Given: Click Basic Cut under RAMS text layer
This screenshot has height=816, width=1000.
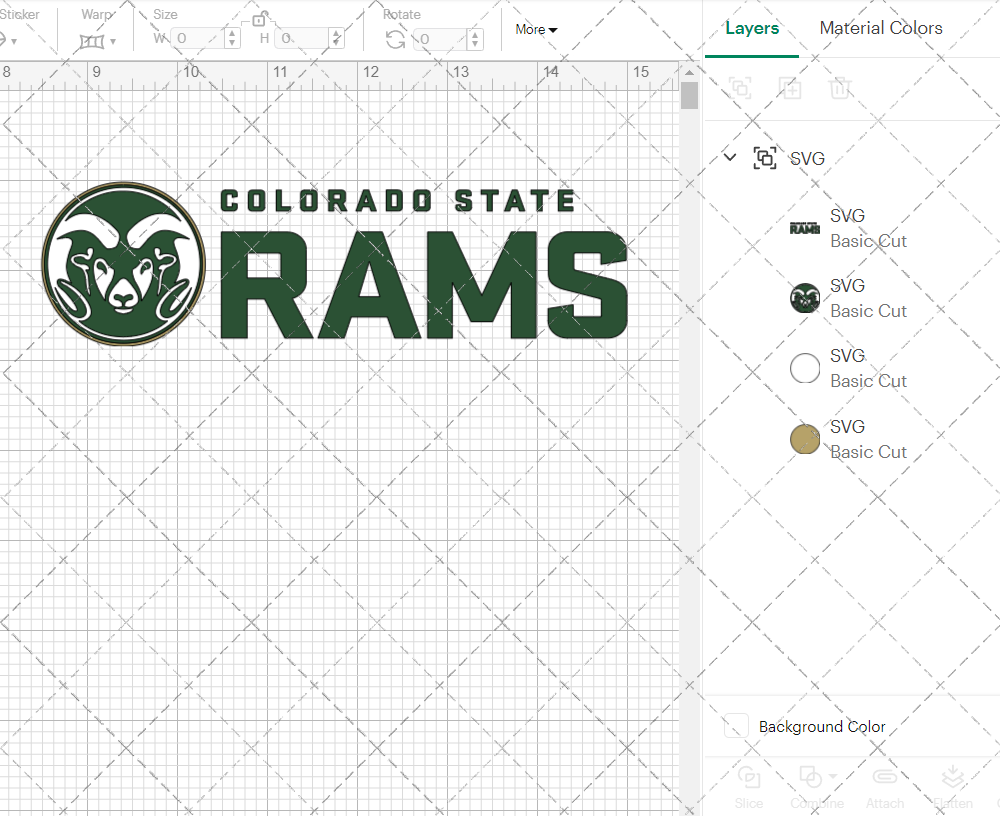Looking at the screenshot, I should (x=868, y=241).
